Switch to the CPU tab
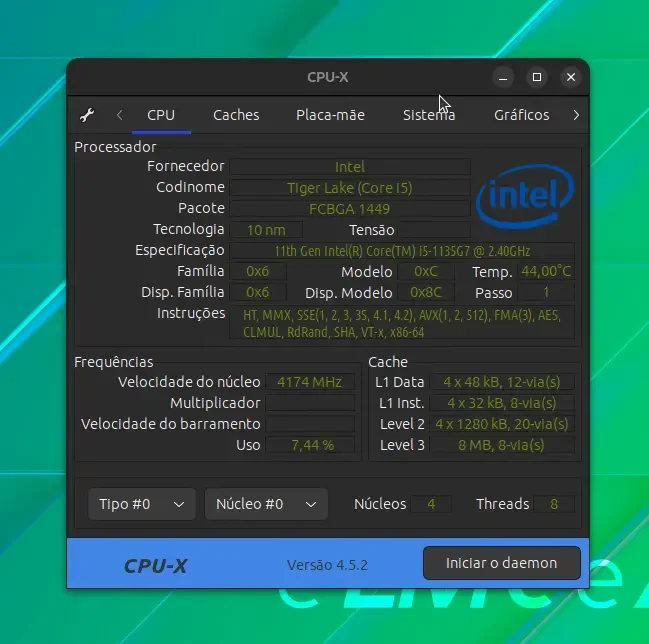 (x=161, y=115)
